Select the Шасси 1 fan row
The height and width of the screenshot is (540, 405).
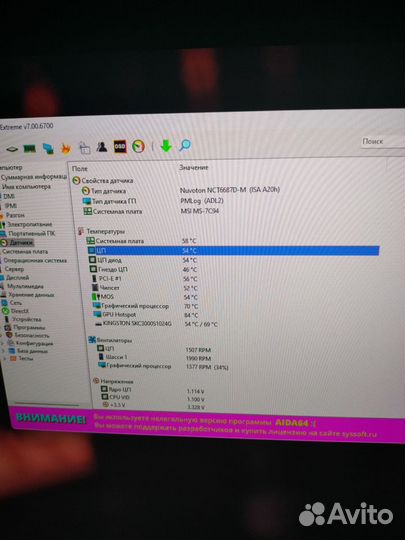pos(113,357)
